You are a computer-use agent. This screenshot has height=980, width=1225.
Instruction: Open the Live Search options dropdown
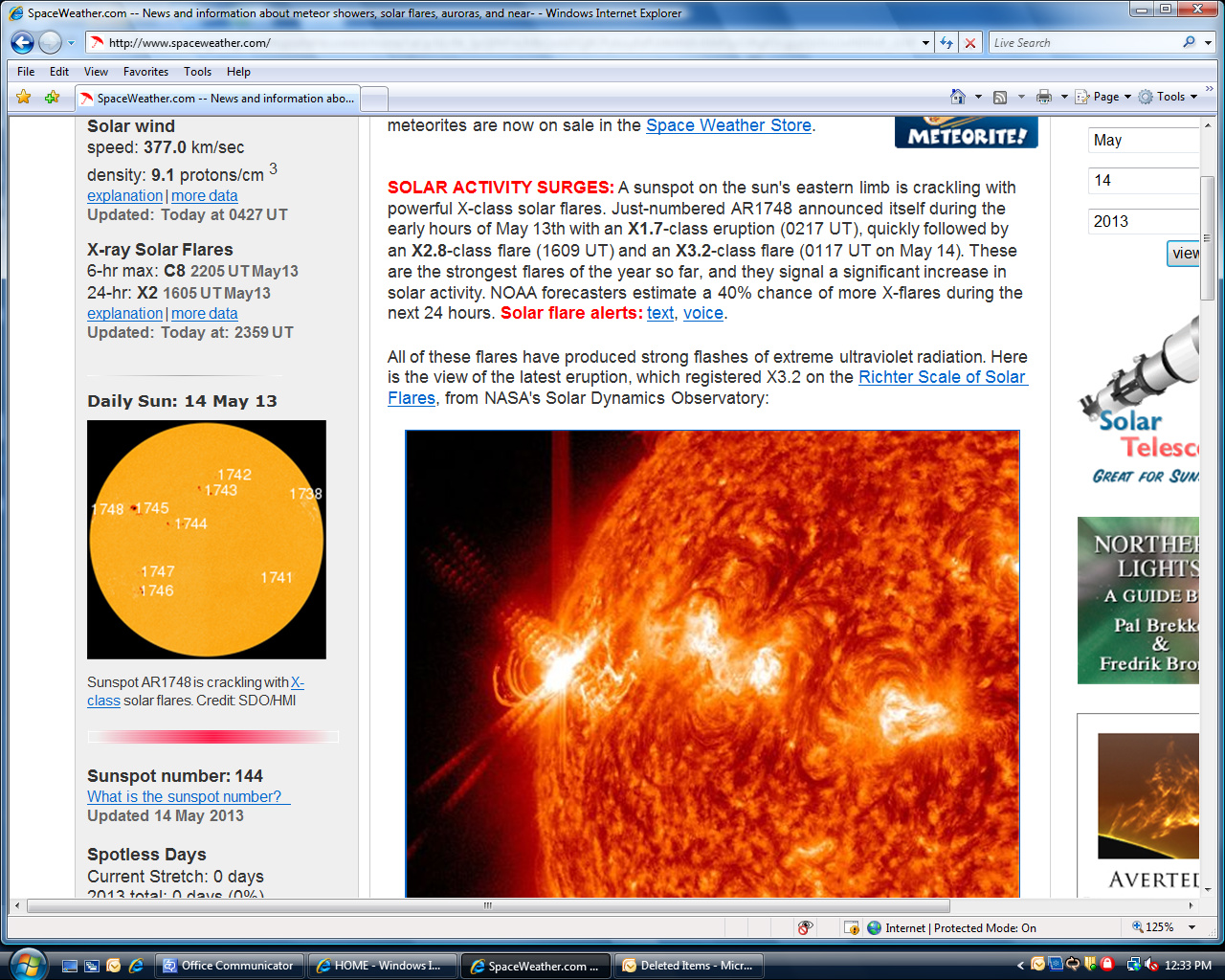click(1208, 43)
